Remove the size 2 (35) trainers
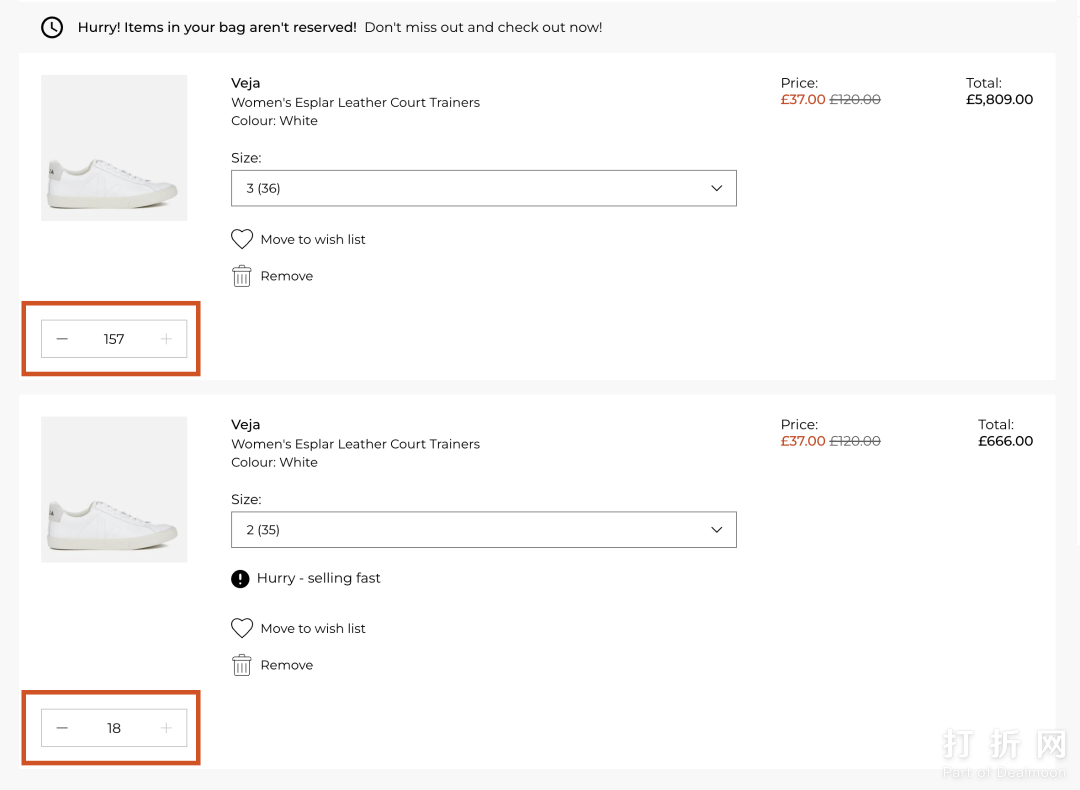Image resolution: width=1080 pixels, height=790 pixels. pos(287,665)
